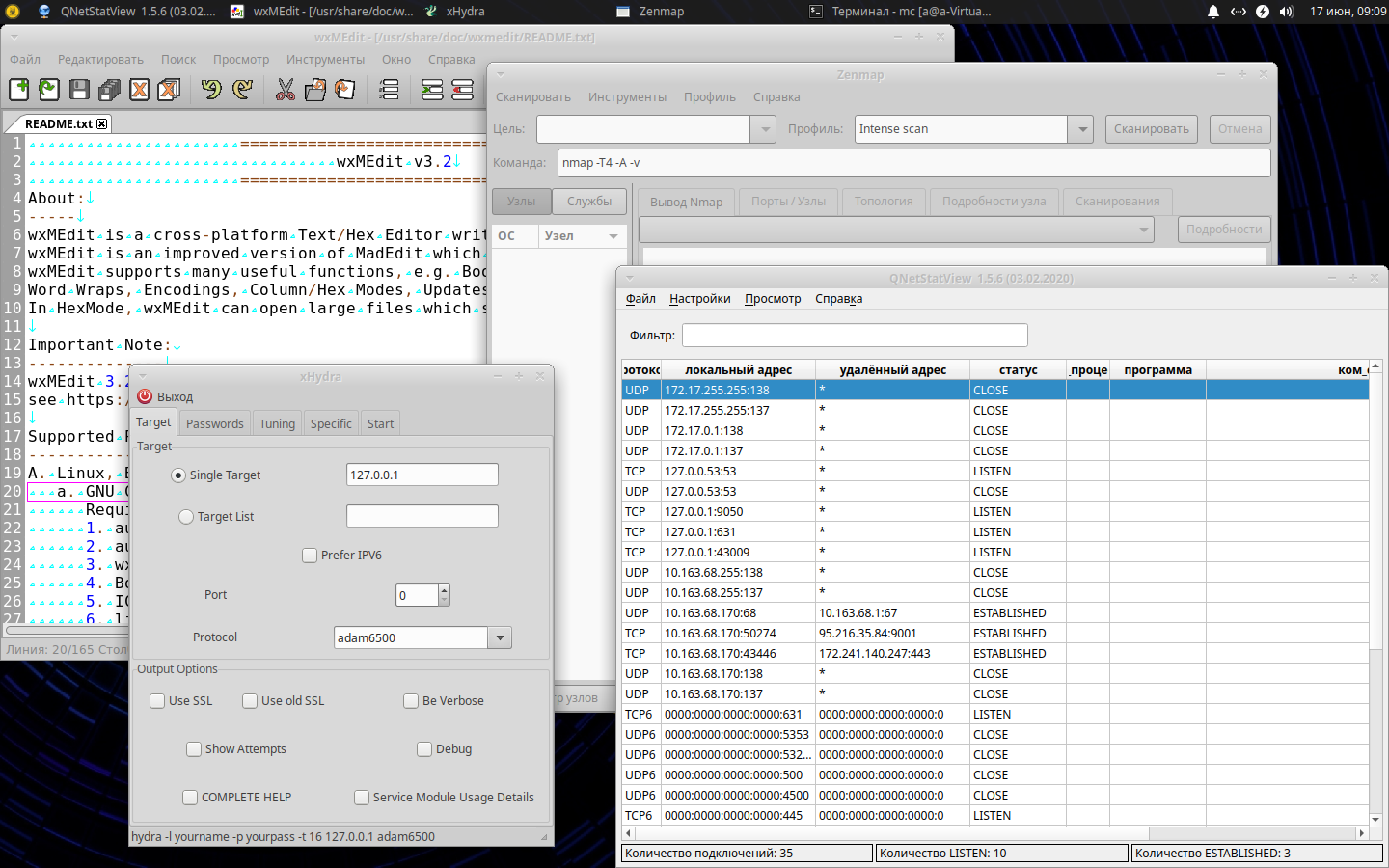Click the Фильтр input field

[855, 336]
